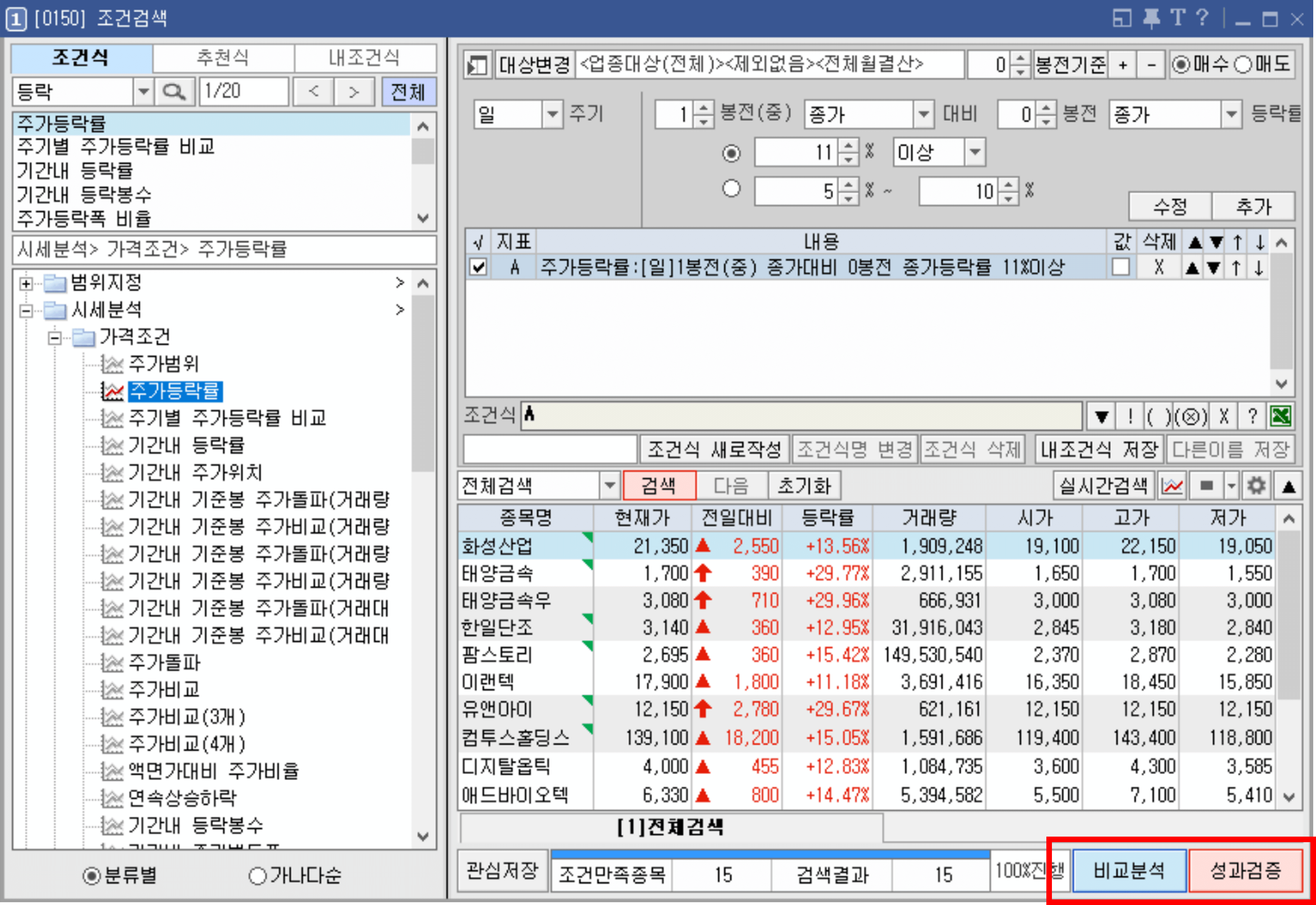Viewport: 1316px width, 905px height.
Task: Delete condition A using its X icon
Action: pos(1159,267)
